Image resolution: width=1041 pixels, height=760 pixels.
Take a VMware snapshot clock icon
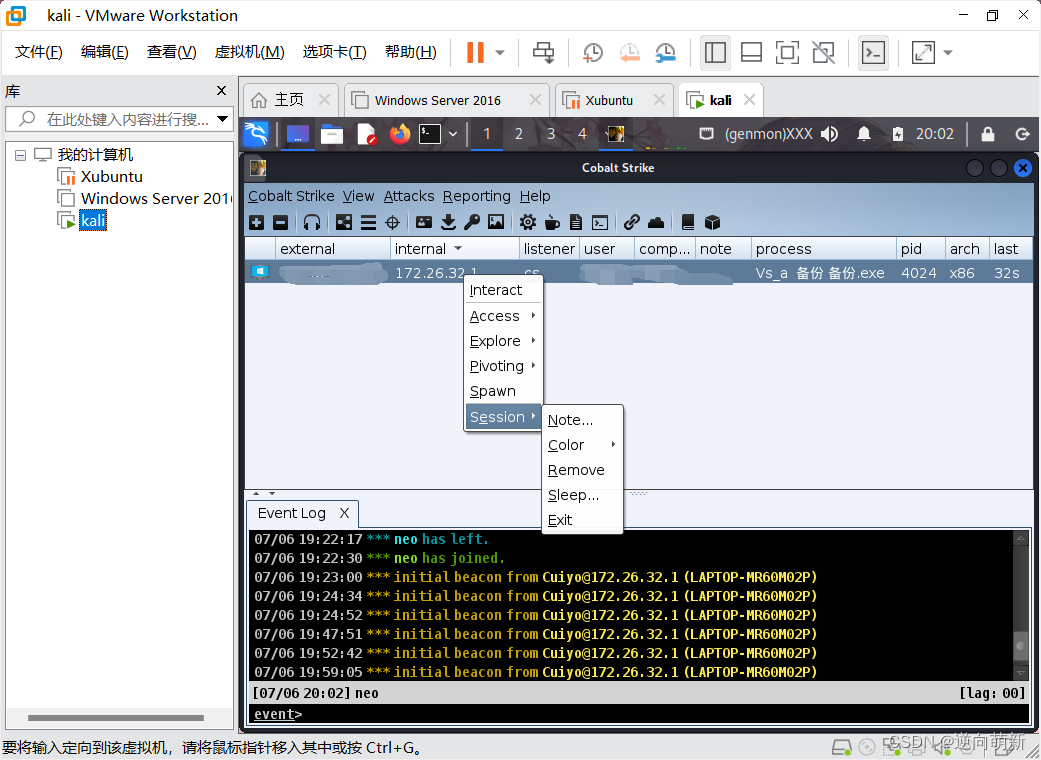click(592, 52)
